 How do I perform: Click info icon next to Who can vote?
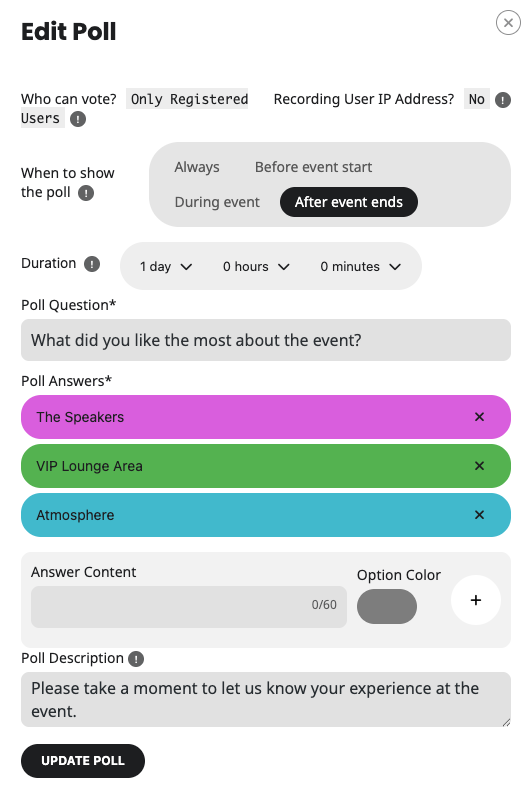click(x=78, y=119)
